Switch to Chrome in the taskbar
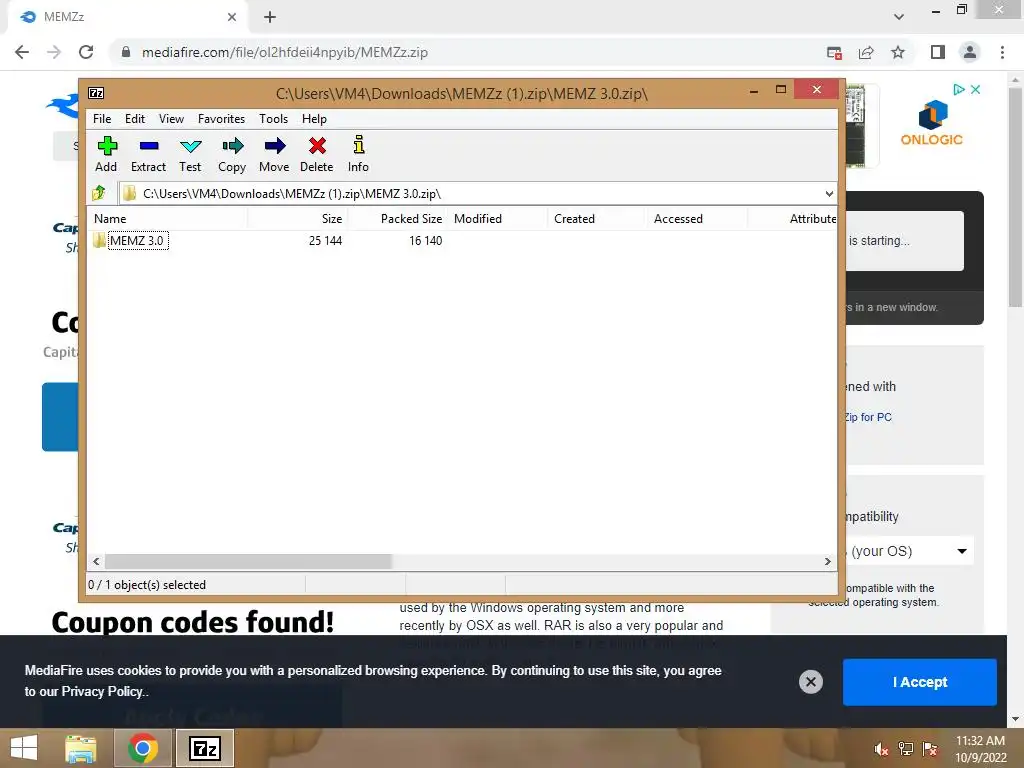 pos(143,748)
